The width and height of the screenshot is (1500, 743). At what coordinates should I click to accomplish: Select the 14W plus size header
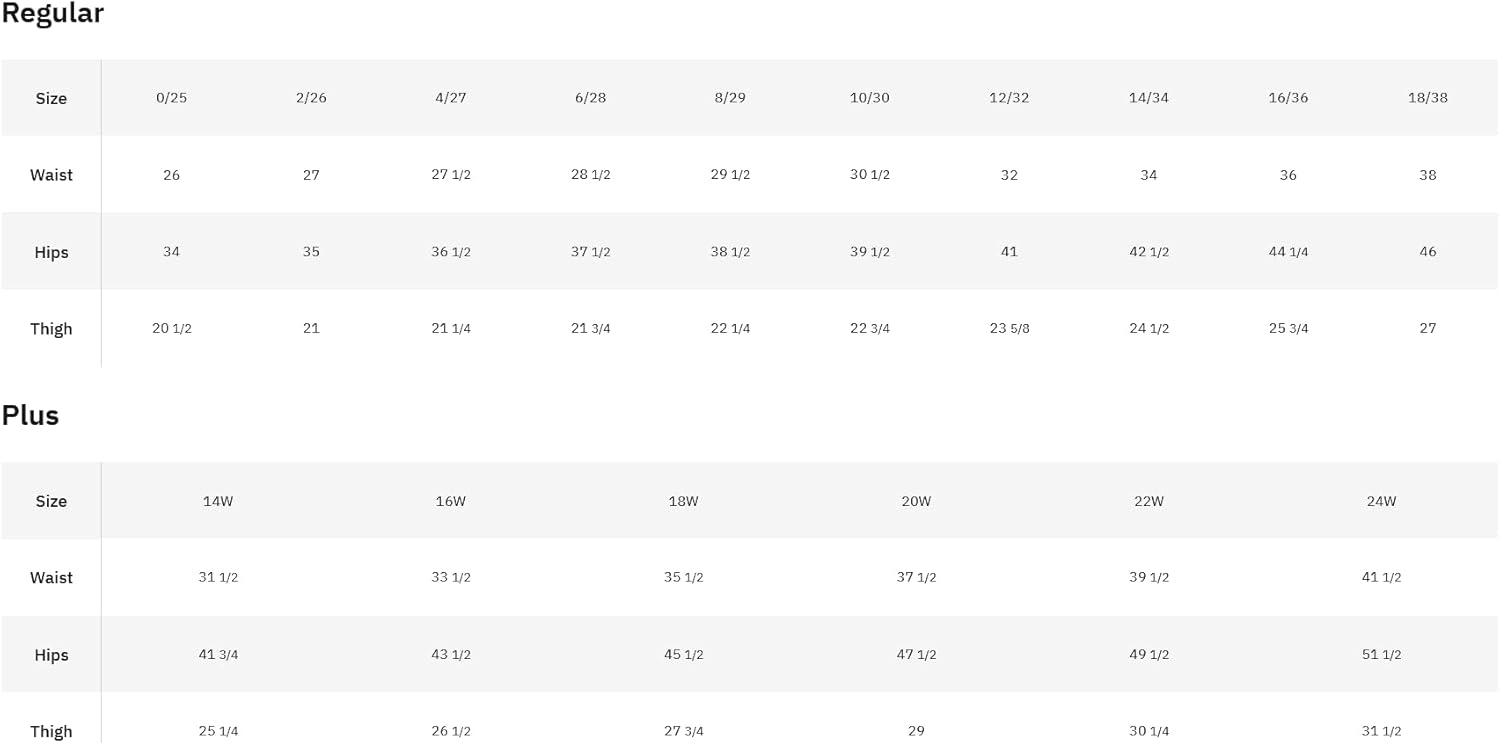[218, 501]
